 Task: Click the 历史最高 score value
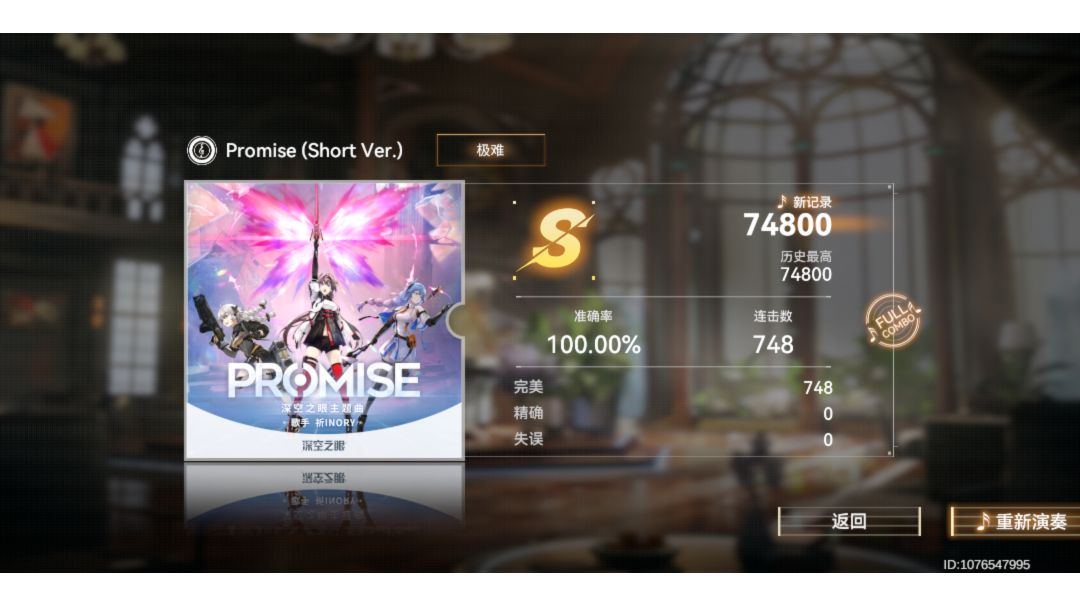806,275
